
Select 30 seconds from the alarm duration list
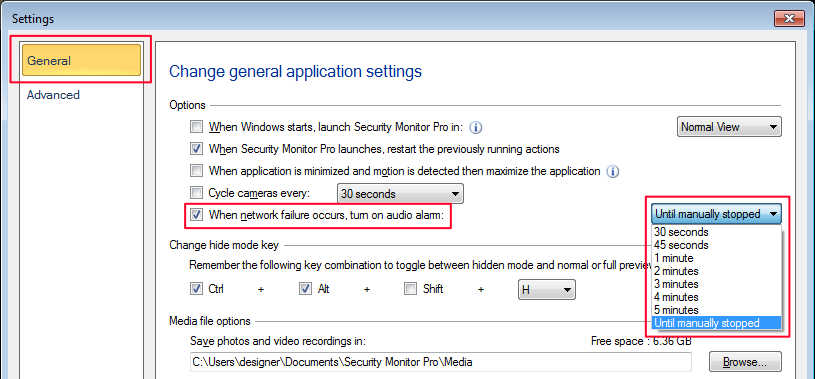tap(716, 232)
